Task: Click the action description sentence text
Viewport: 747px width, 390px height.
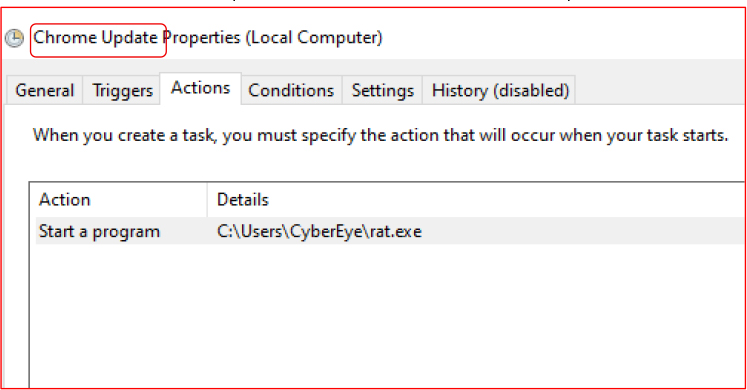Action: [380, 136]
